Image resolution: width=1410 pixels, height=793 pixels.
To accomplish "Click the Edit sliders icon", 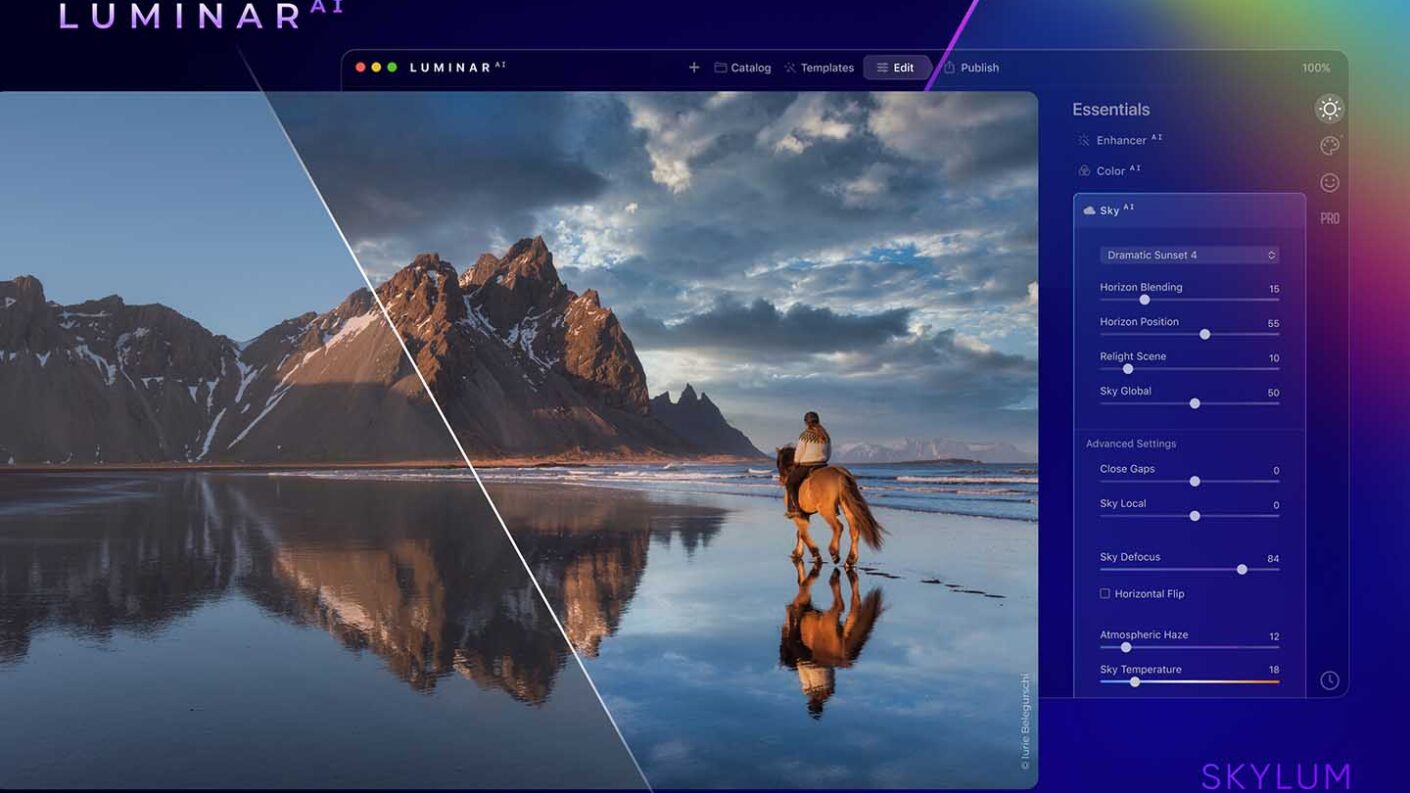I will pos(882,68).
